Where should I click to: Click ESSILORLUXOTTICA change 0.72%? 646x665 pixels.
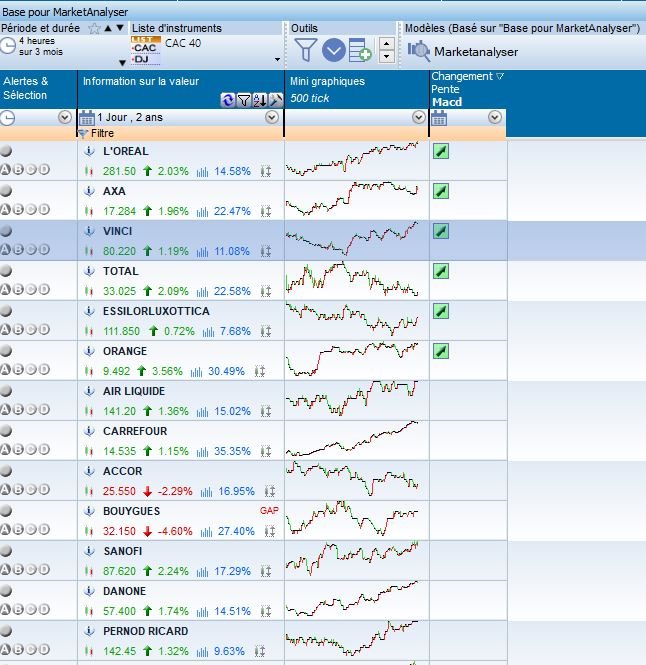(179, 331)
